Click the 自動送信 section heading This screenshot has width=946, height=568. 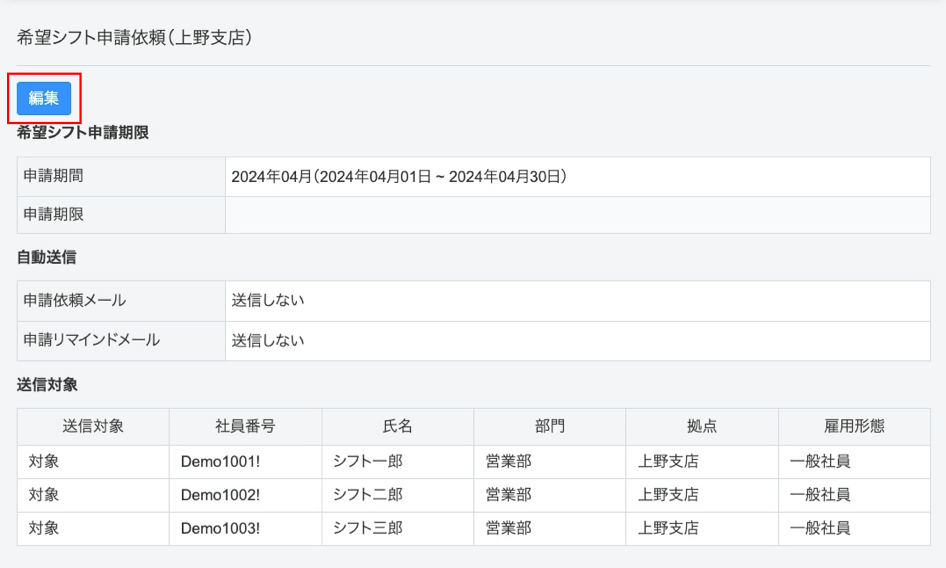46,257
